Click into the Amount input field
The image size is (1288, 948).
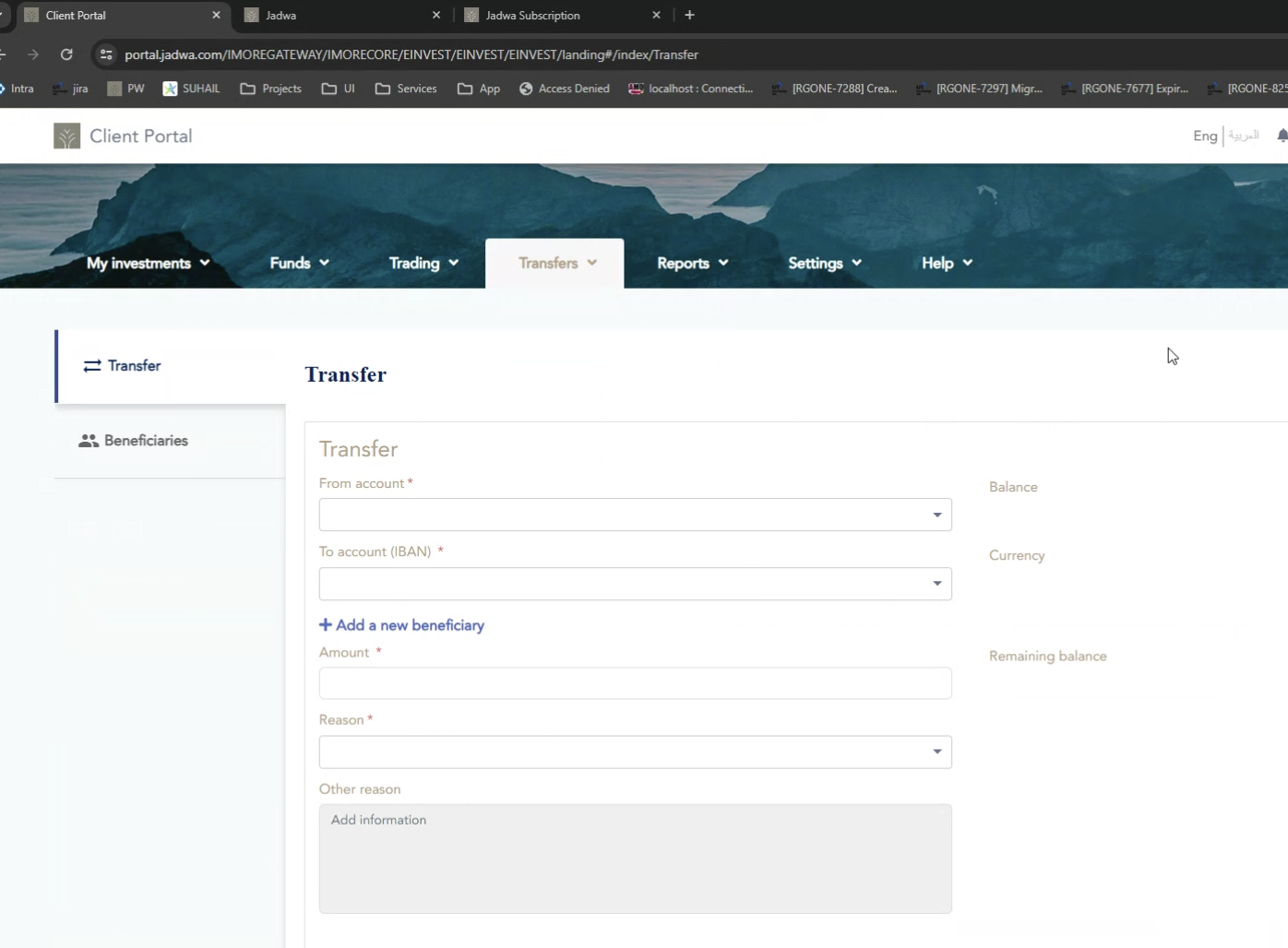tap(635, 683)
